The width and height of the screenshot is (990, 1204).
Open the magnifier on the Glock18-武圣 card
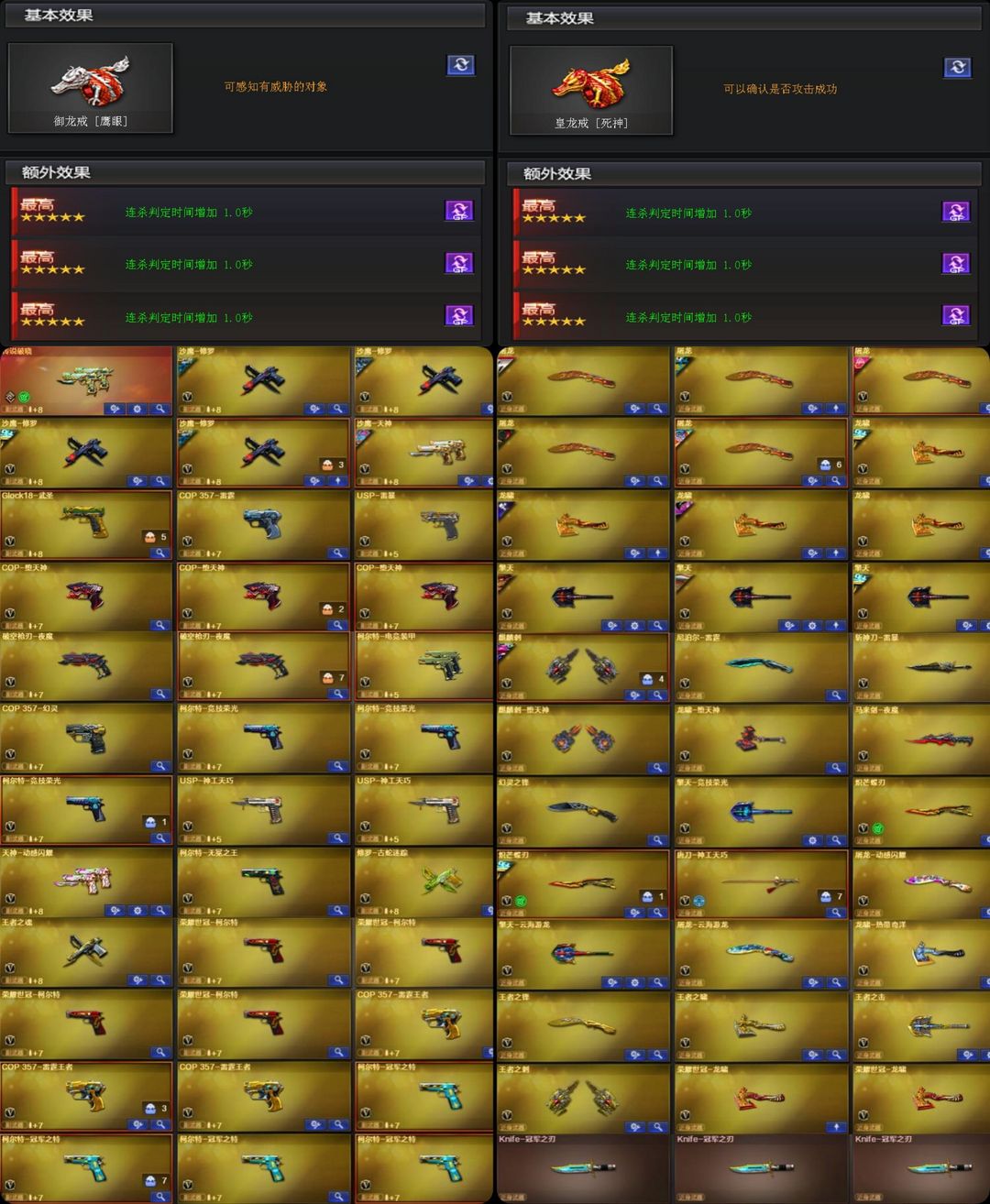point(160,553)
